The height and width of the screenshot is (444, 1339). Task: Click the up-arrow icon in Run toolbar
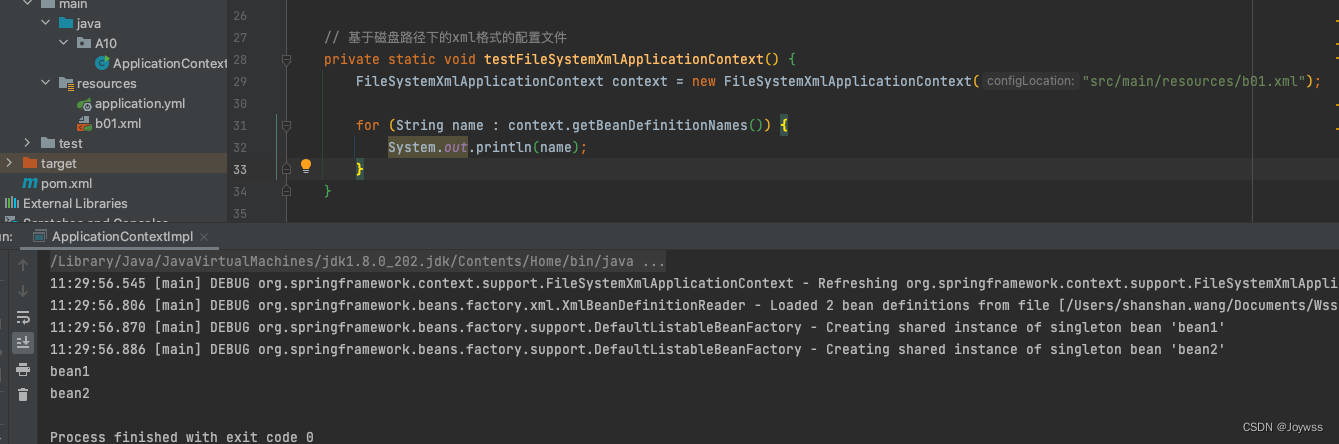pos(23,265)
